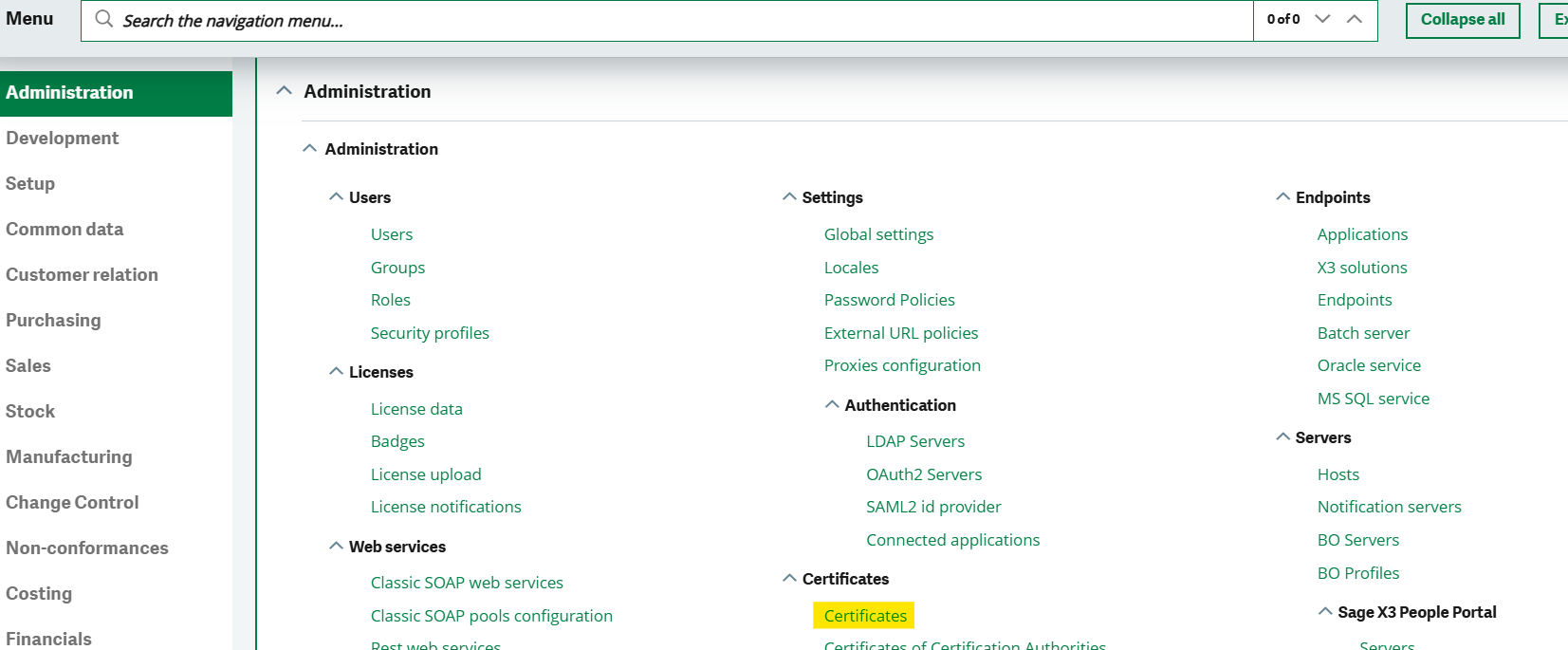Focus the navigation menu search field
The image size is (1568, 650).
click(664, 21)
